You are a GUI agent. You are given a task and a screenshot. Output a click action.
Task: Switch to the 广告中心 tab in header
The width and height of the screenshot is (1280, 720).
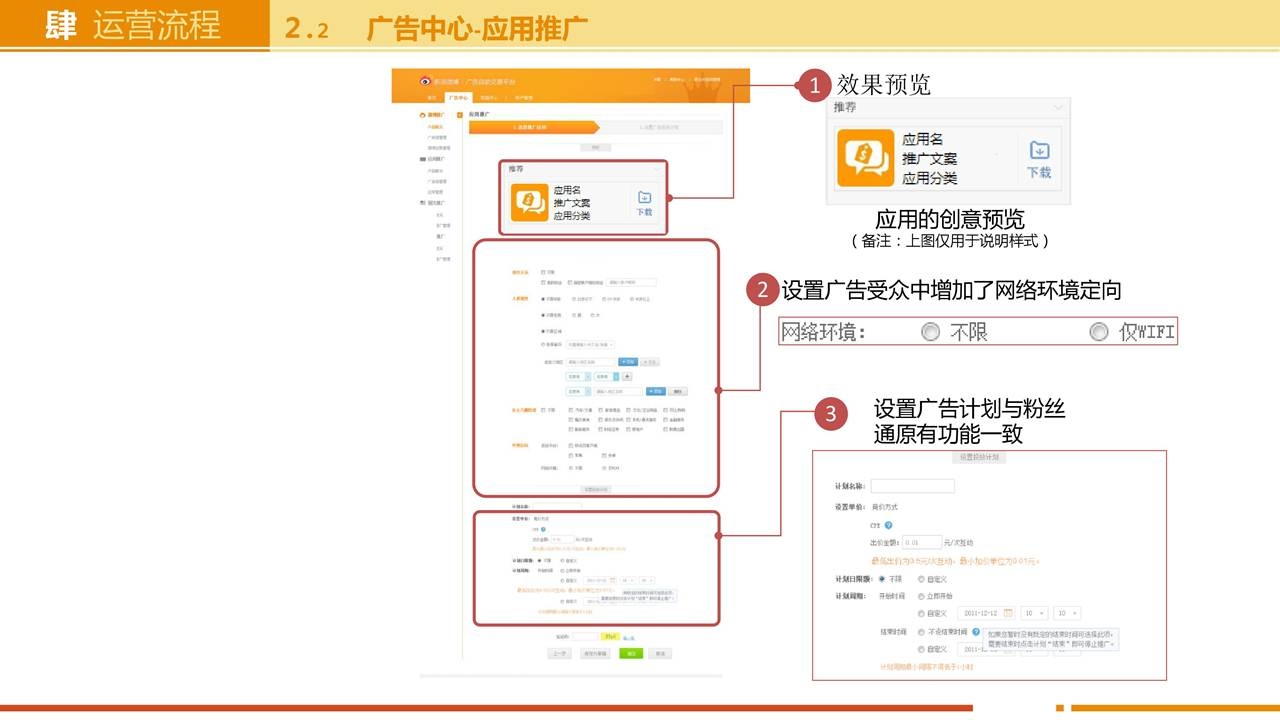point(458,98)
